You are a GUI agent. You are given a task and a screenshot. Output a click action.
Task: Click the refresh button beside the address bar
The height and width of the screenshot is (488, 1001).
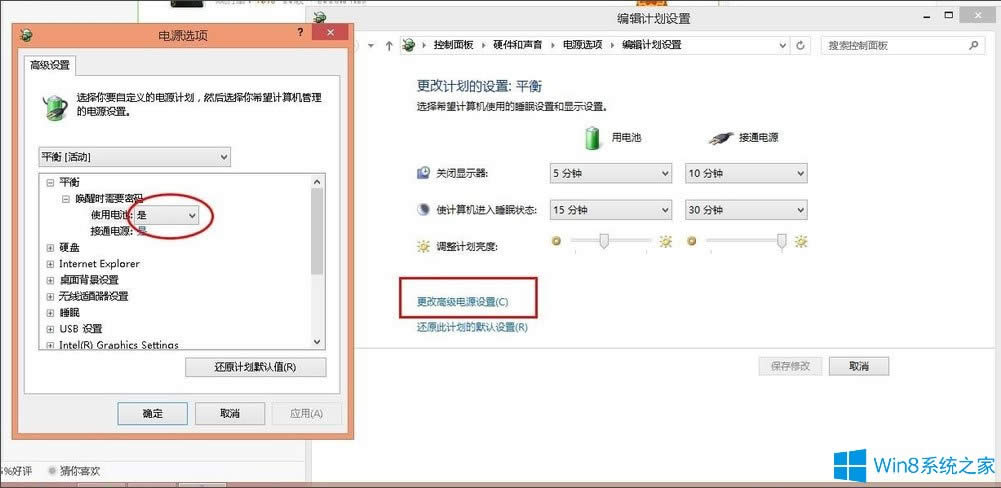click(x=800, y=46)
